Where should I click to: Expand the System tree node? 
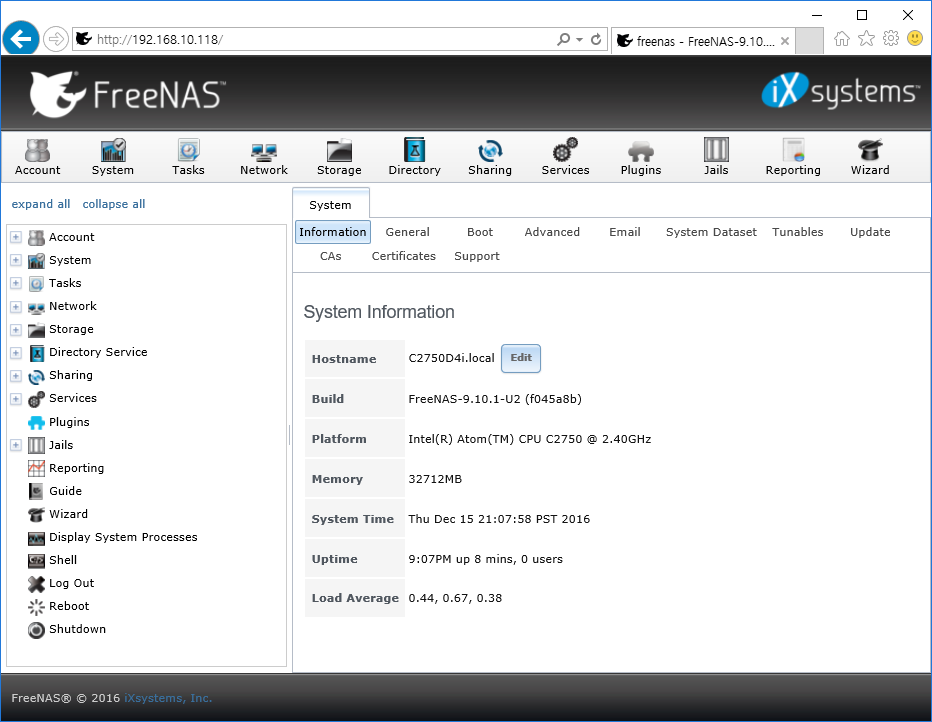click(16, 260)
